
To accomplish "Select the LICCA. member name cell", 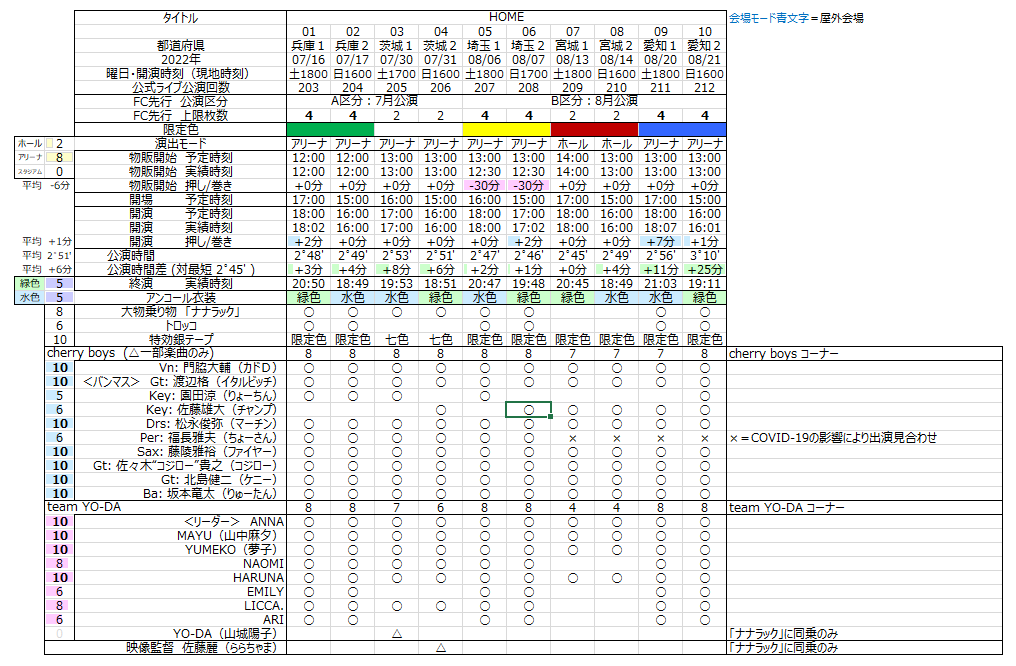I will click(180, 606).
